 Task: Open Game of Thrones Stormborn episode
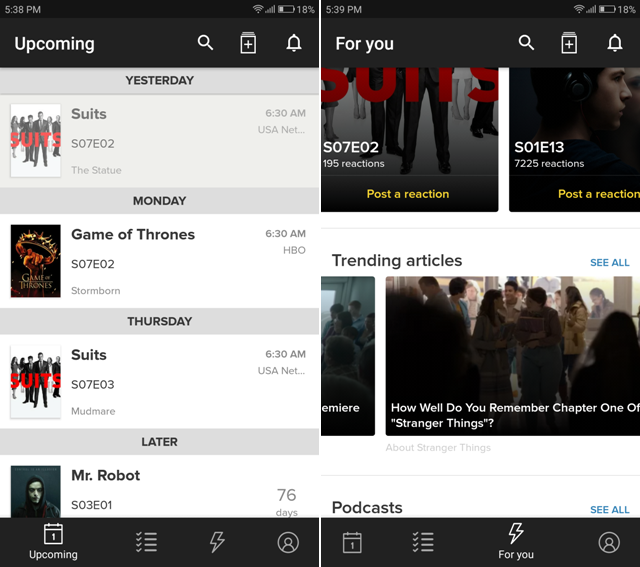point(160,261)
